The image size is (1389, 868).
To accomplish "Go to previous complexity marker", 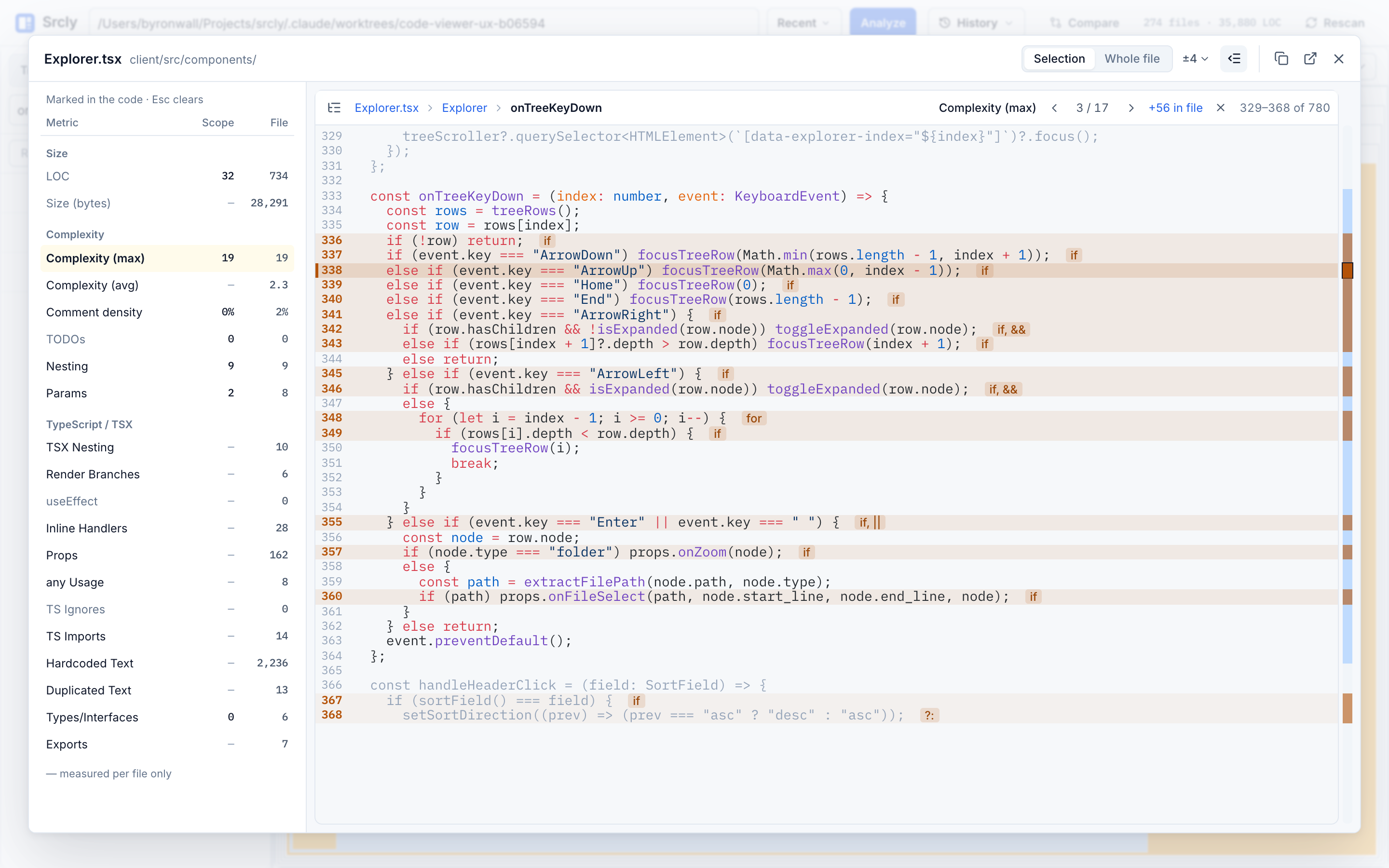I will pyautogui.click(x=1054, y=108).
